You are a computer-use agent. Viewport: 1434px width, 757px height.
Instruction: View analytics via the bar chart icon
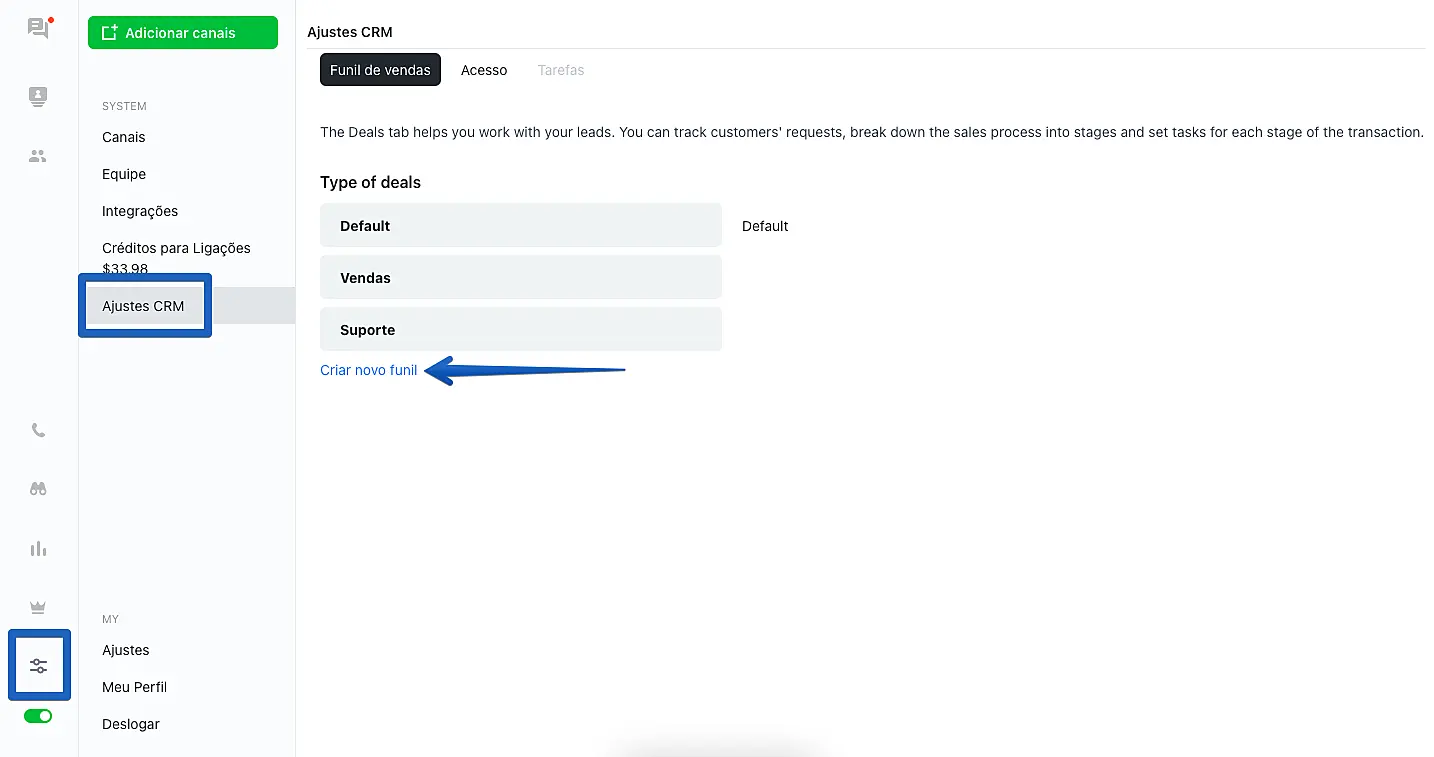pos(37,548)
